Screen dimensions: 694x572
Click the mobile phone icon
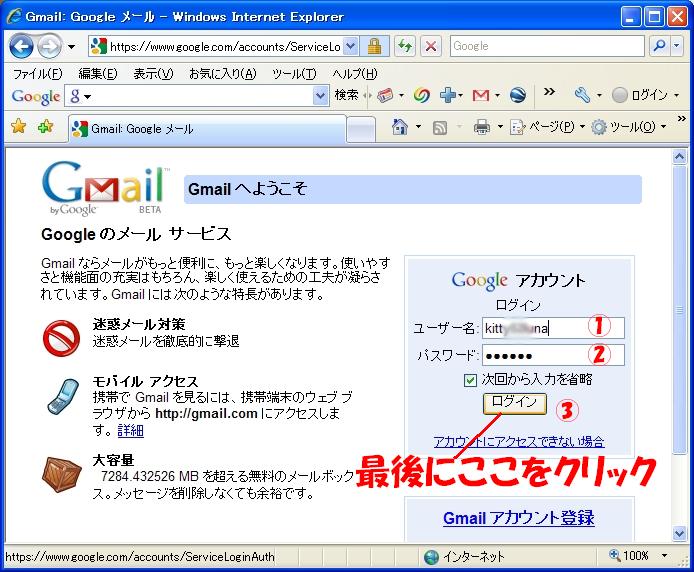(x=63, y=397)
